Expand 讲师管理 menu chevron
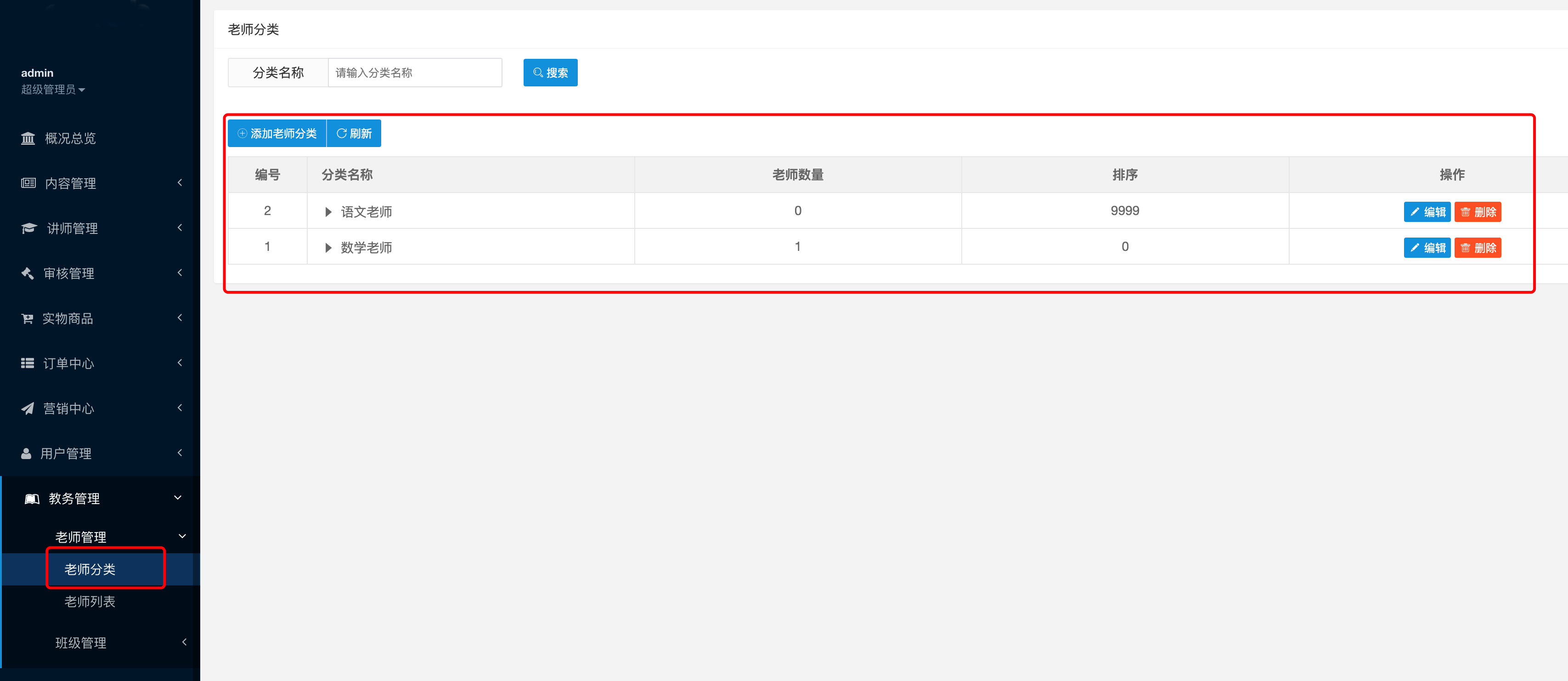The height and width of the screenshot is (681, 1568). (x=180, y=227)
